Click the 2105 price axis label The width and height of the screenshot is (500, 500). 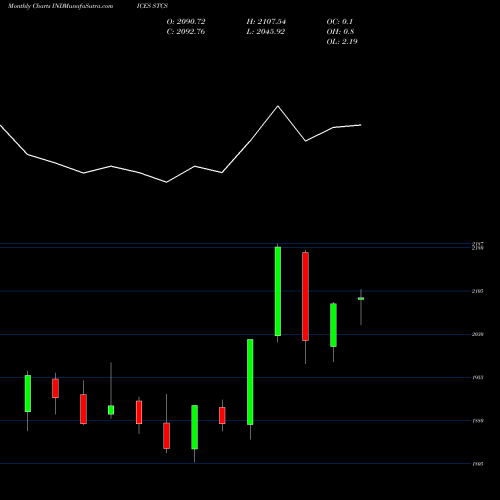point(478,291)
